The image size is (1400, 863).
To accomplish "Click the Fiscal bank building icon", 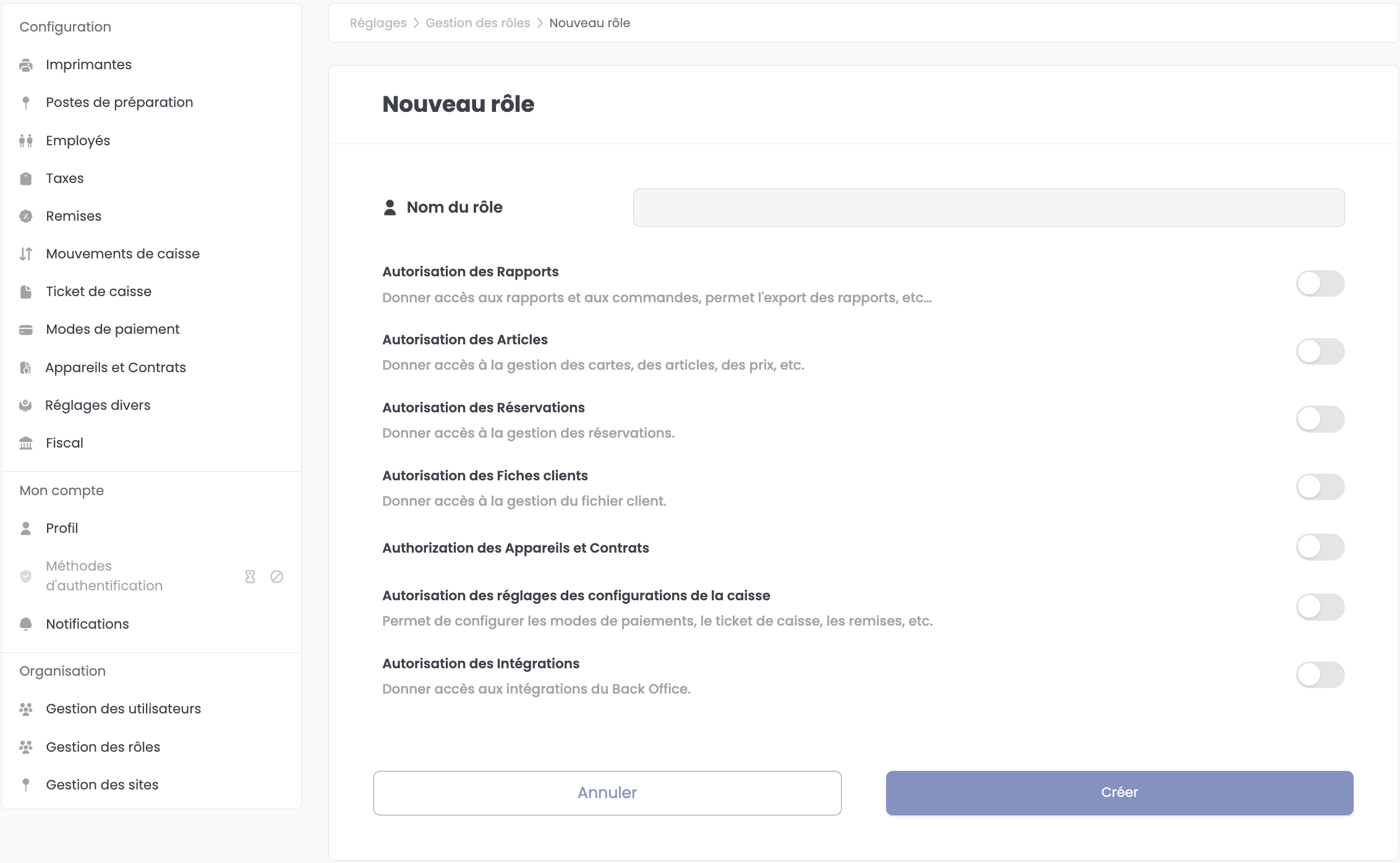I will 26,443.
